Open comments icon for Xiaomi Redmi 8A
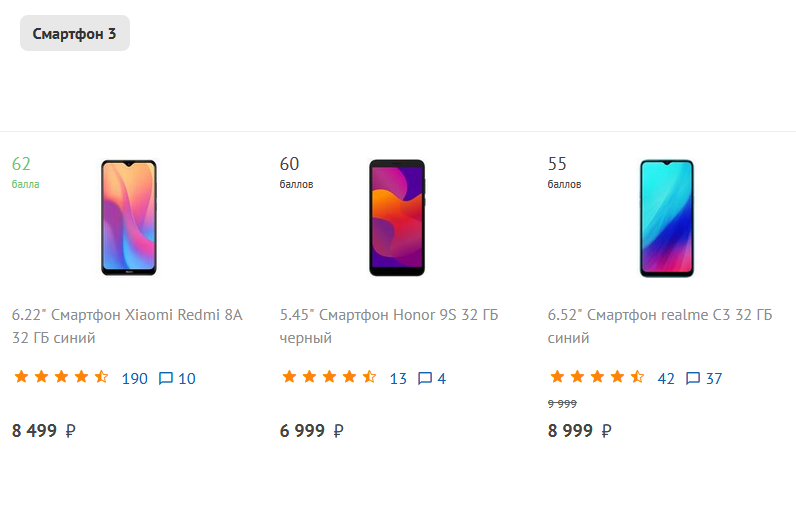Image resolution: width=796 pixels, height=521 pixels. pyautogui.click(x=165, y=378)
